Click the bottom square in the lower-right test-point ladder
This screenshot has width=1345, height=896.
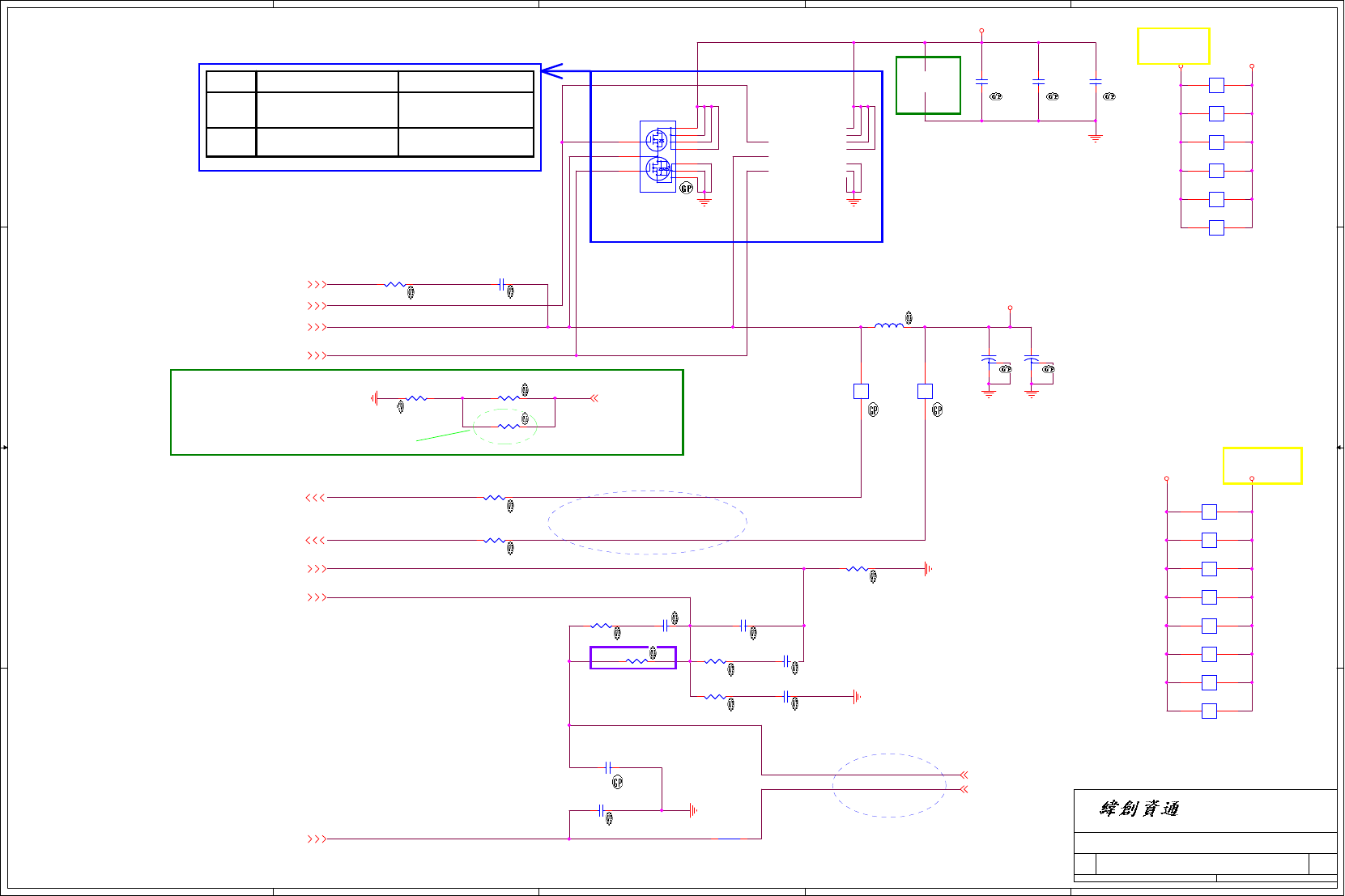1209,711
